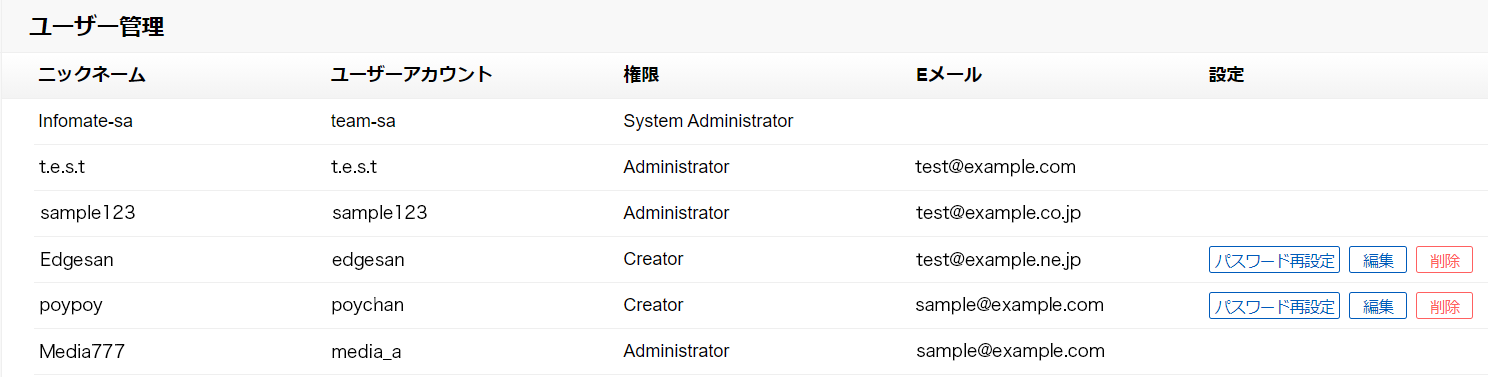The height and width of the screenshot is (377, 1488).
Task: Click the Eメール column header
Action: coord(948,75)
